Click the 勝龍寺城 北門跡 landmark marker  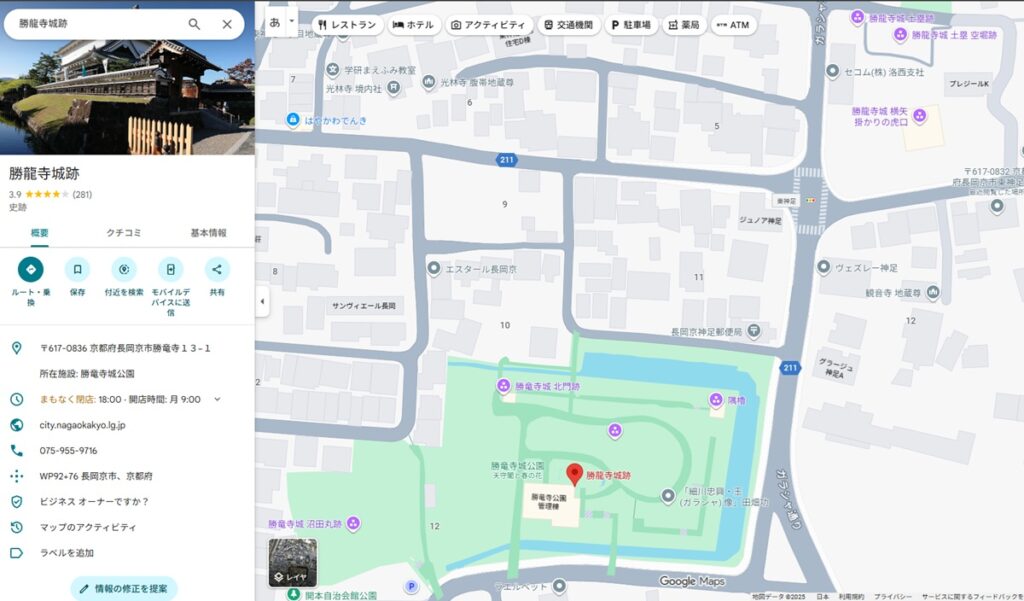(505, 386)
